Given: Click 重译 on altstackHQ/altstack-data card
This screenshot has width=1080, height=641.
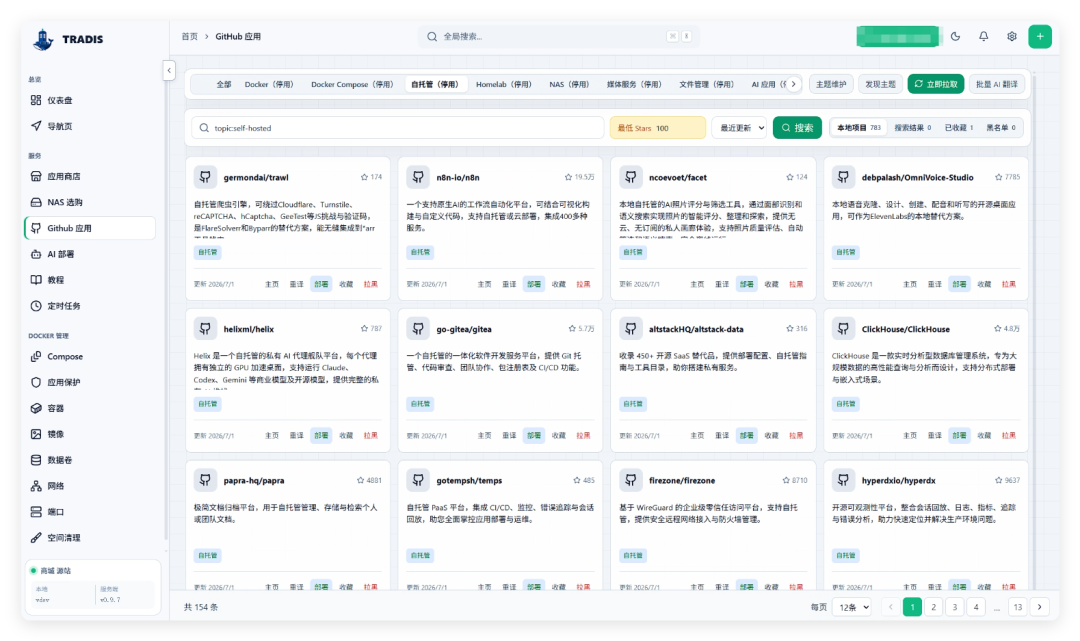Looking at the screenshot, I should point(722,435).
